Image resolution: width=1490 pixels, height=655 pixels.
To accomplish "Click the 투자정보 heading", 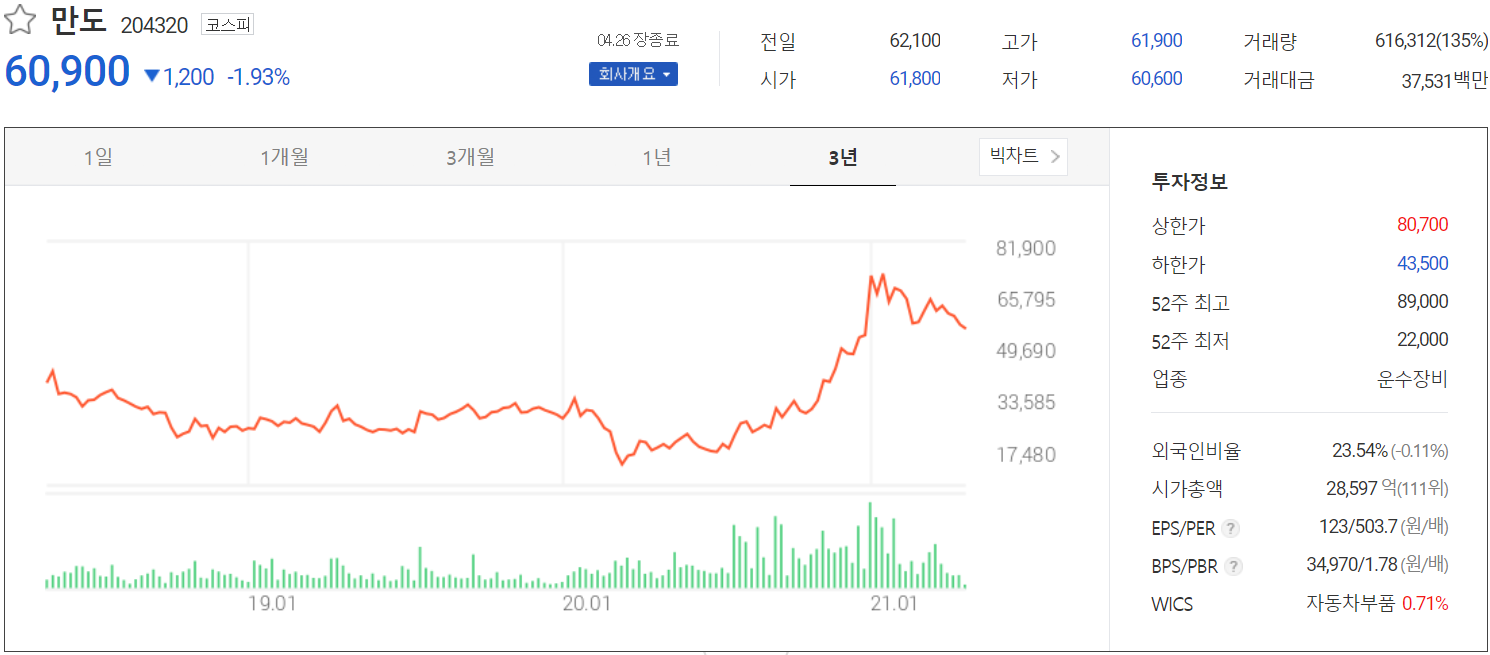I will pyautogui.click(x=1190, y=182).
